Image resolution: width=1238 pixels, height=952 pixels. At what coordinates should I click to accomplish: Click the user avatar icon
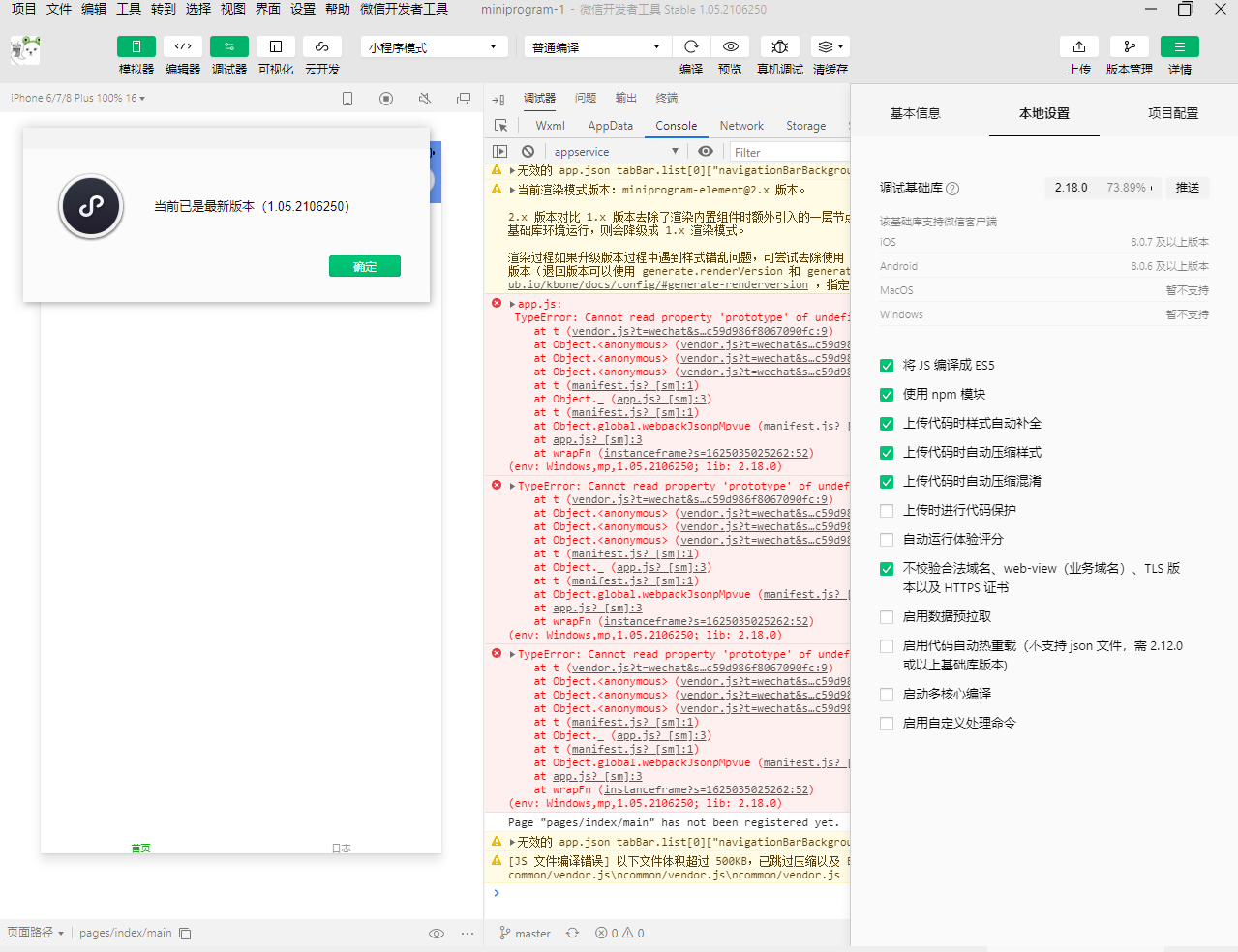26,50
